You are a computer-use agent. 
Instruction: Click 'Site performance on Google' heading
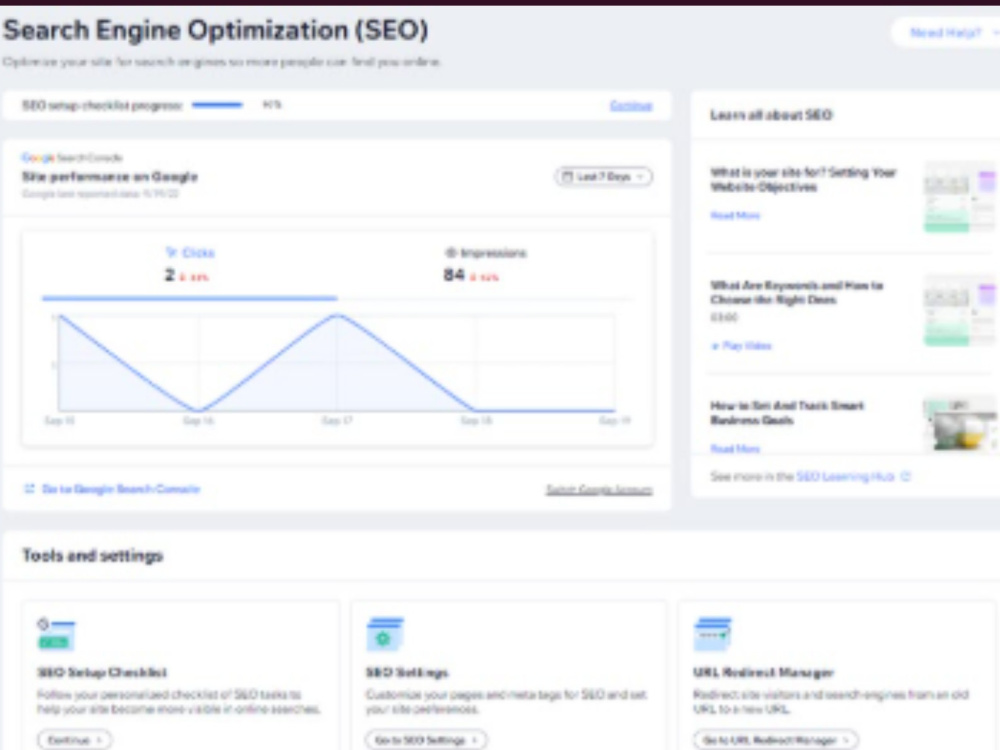(x=110, y=177)
